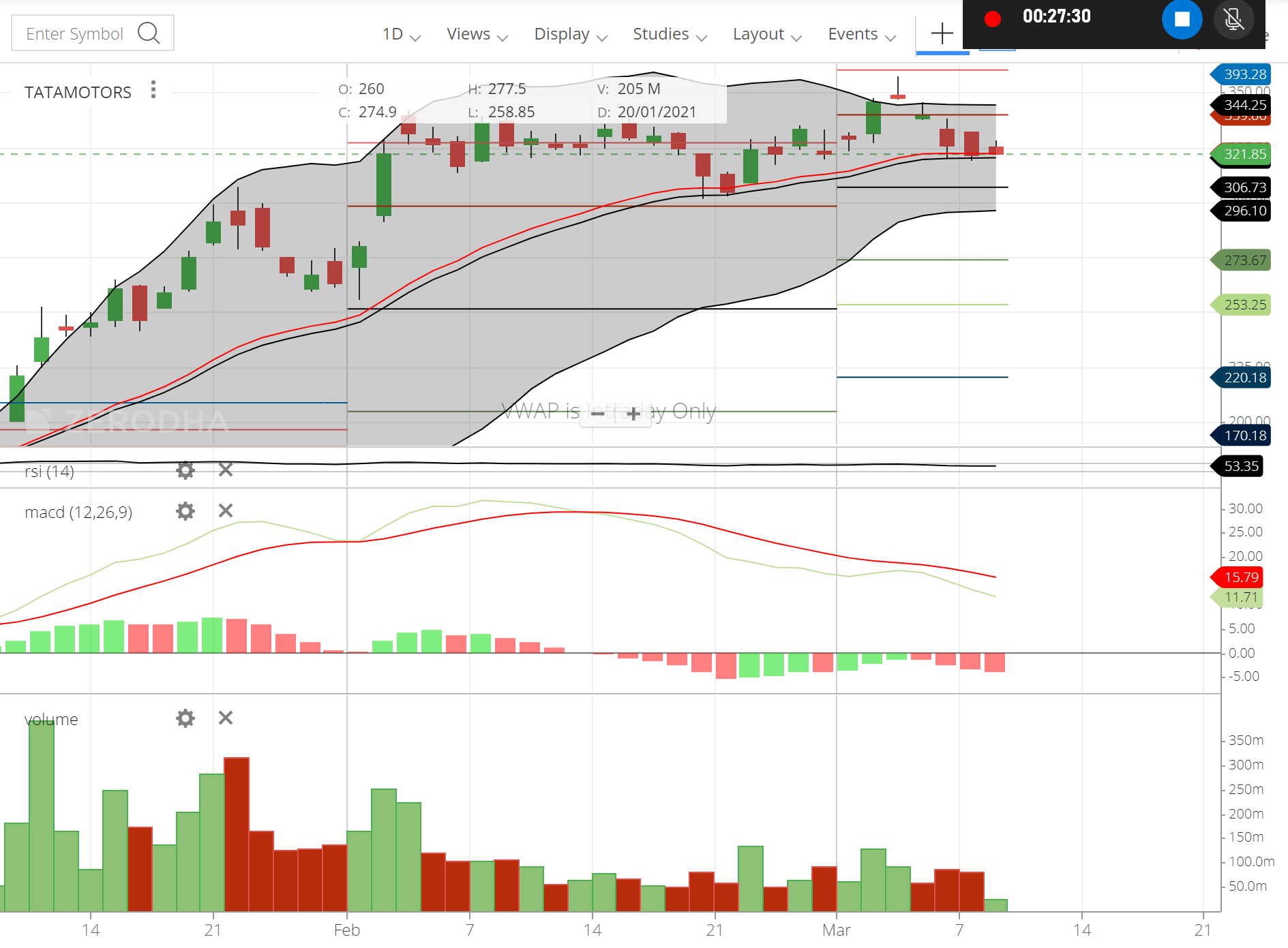Stop the screen recording
1288x948 pixels.
pos(1182,19)
